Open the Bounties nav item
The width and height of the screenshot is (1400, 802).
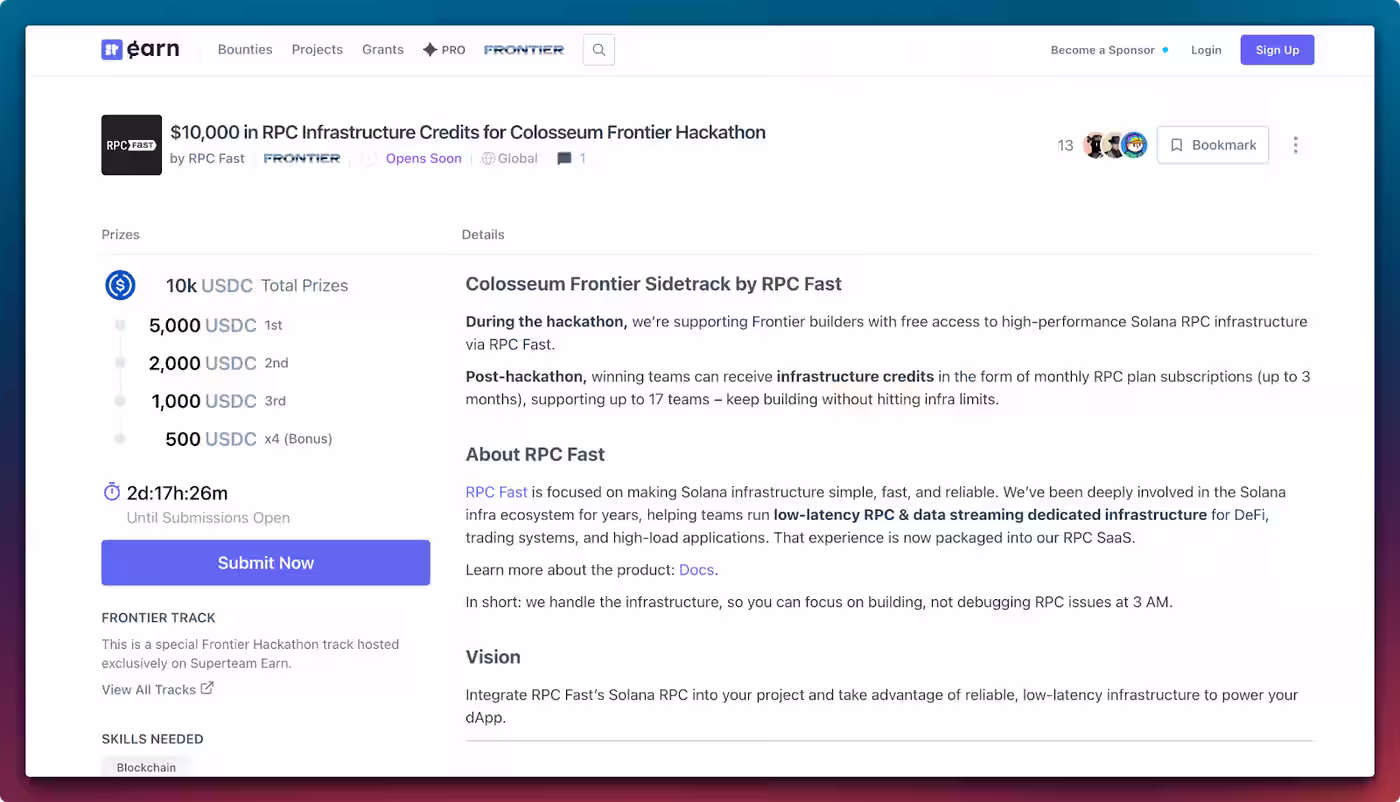pyautogui.click(x=245, y=49)
